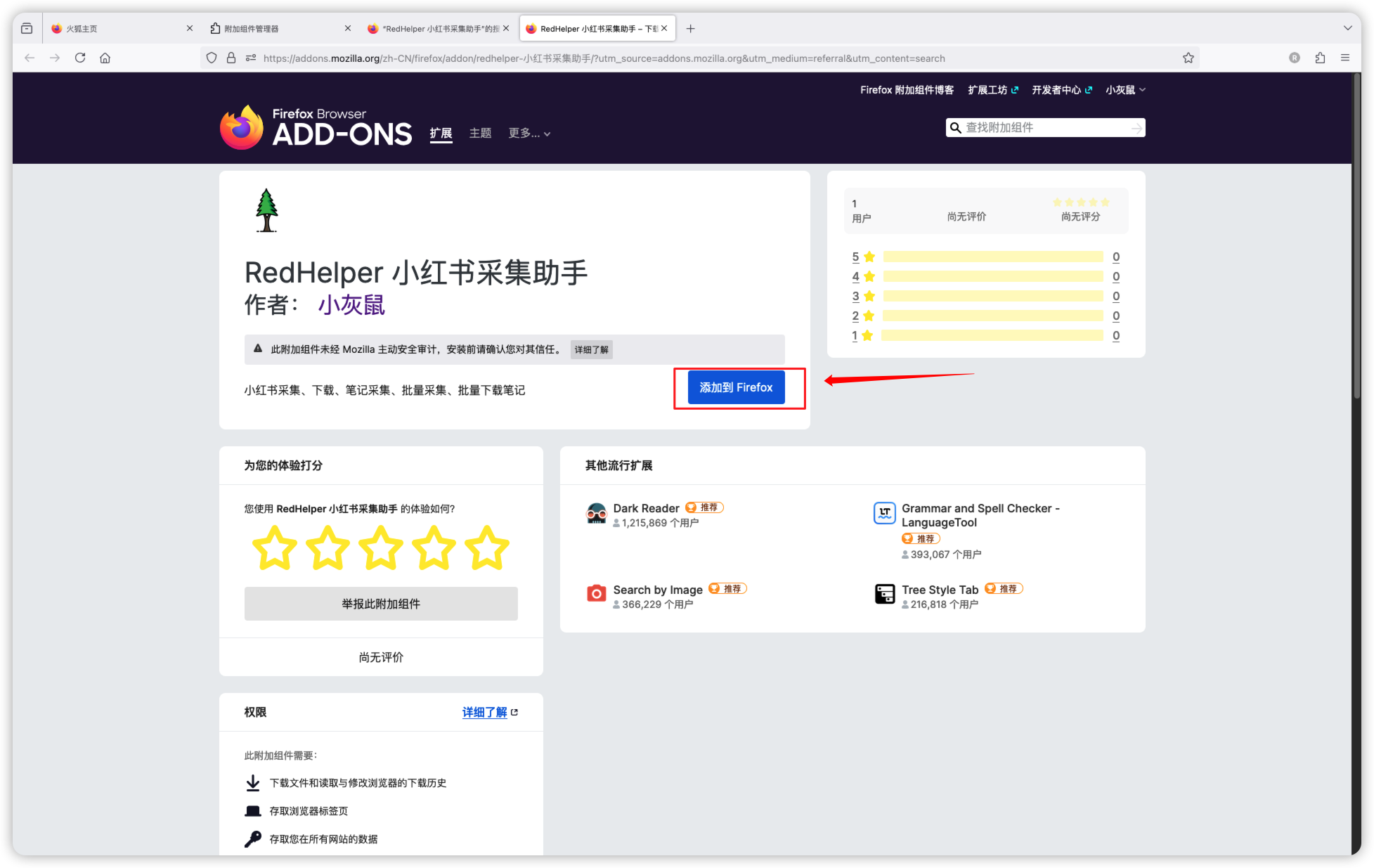Image resolution: width=1374 pixels, height=868 pixels.
Task: Click the 举报此附加组件 button
Action: click(381, 604)
